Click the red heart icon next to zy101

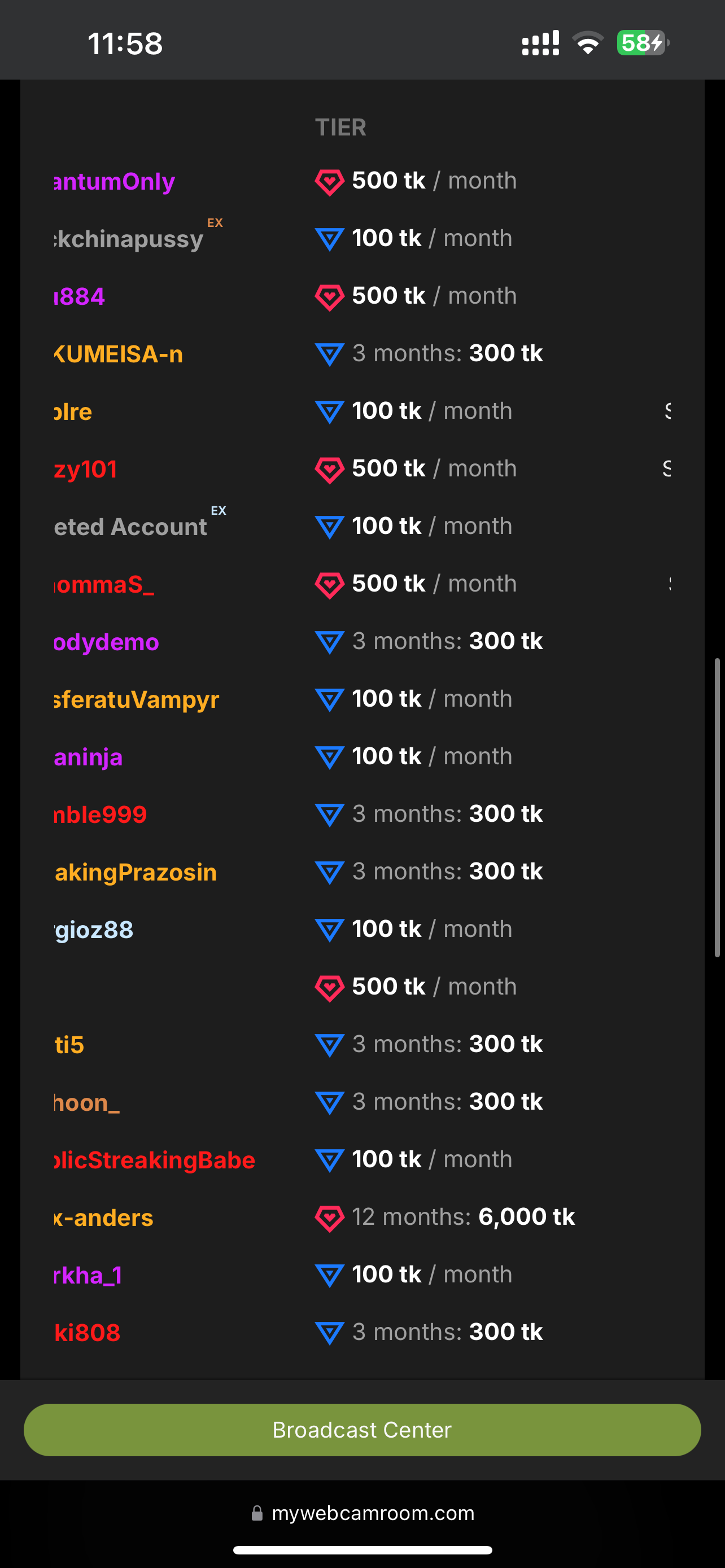pyautogui.click(x=329, y=469)
